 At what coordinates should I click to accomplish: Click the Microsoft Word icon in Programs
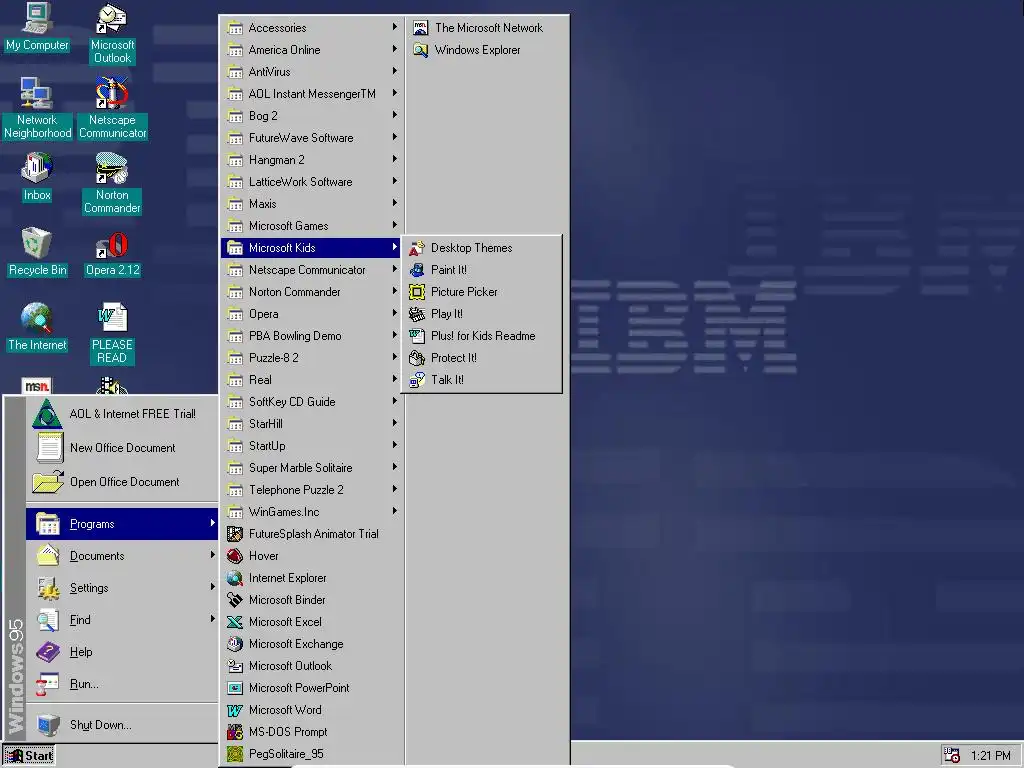(x=234, y=710)
